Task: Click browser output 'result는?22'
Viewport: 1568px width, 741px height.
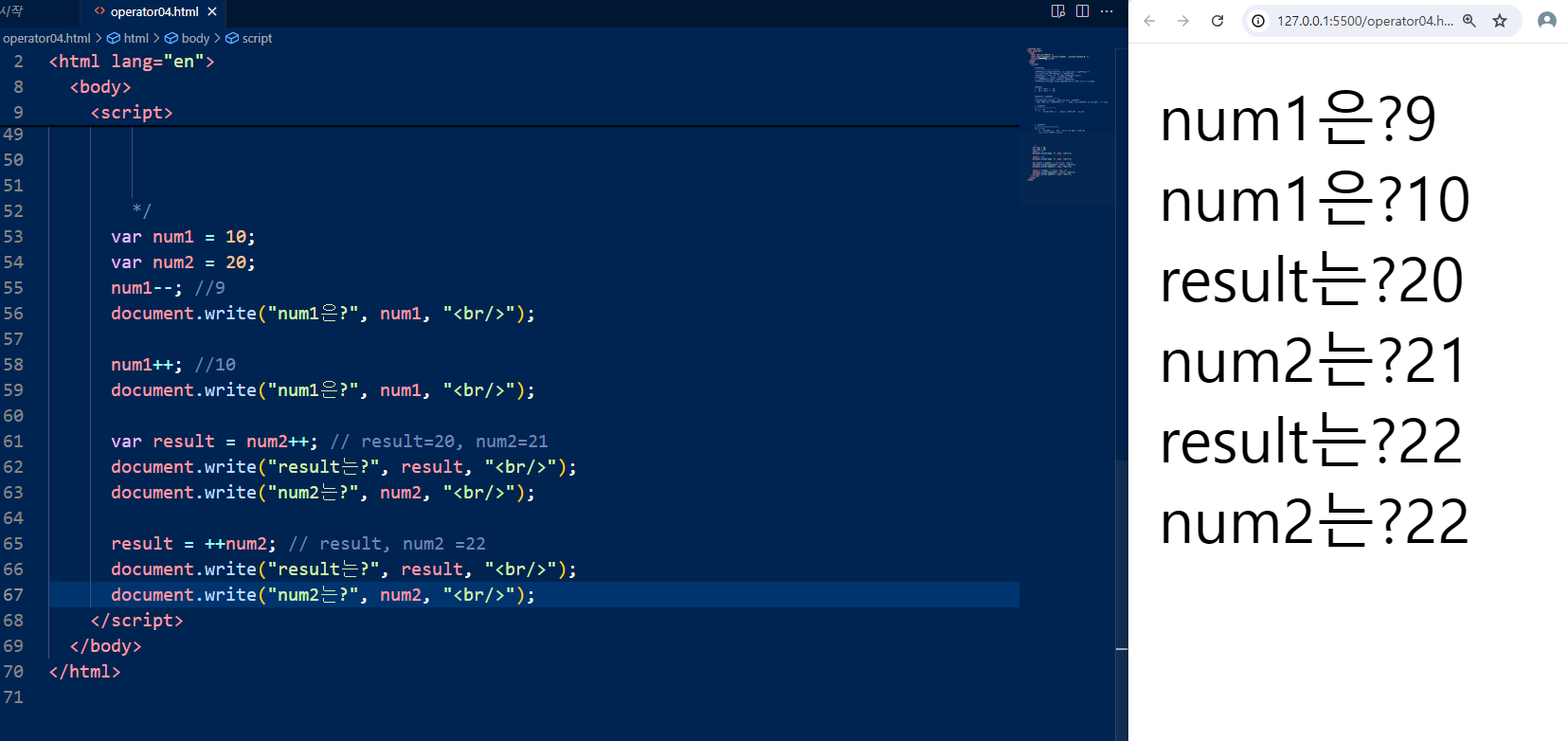Action: [x=1312, y=443]
